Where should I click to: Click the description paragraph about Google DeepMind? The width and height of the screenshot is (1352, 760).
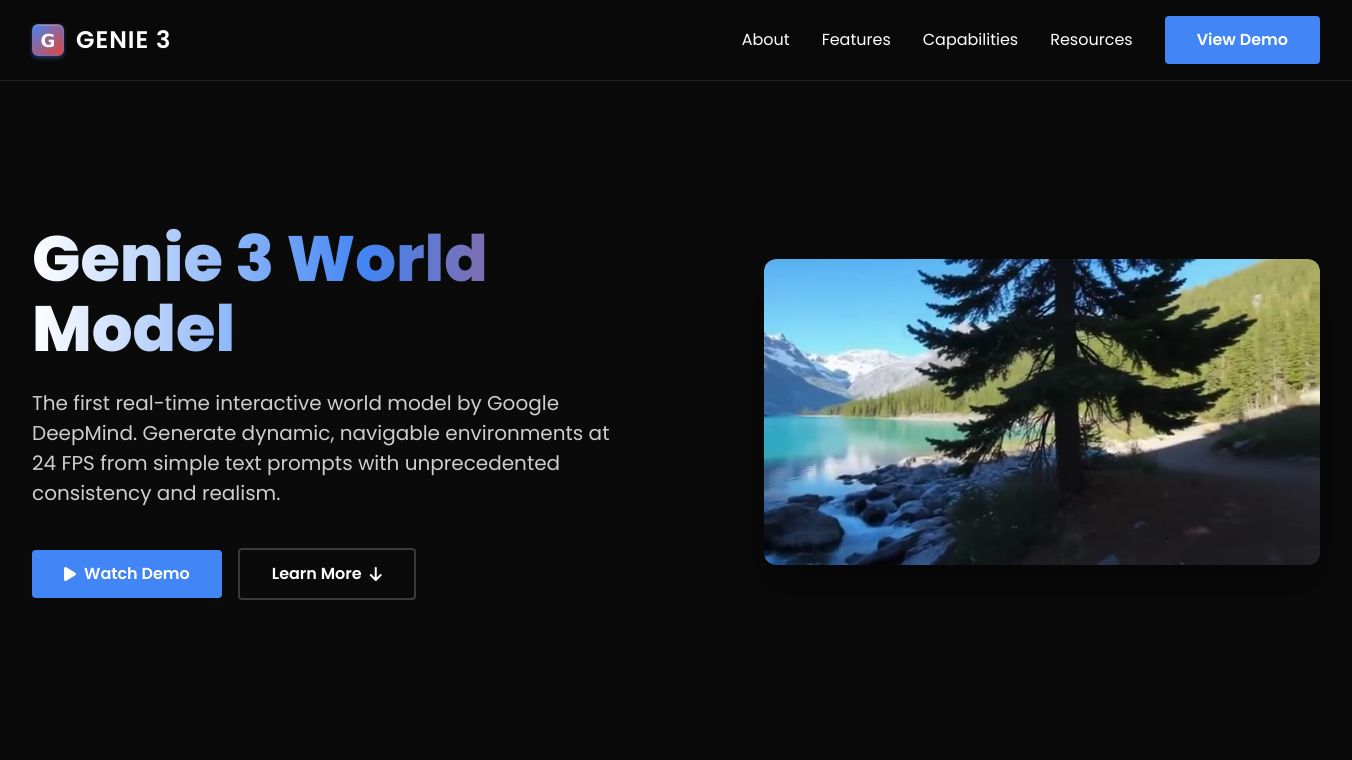321,448
